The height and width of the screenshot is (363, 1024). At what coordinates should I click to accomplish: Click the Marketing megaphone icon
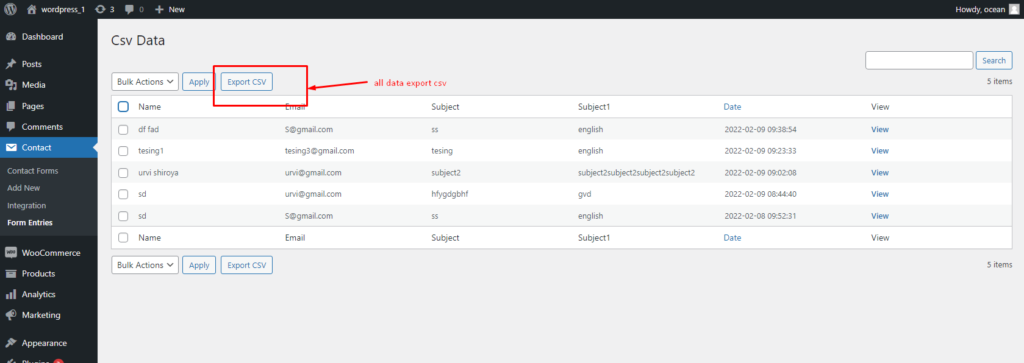(x=11, y=315)
